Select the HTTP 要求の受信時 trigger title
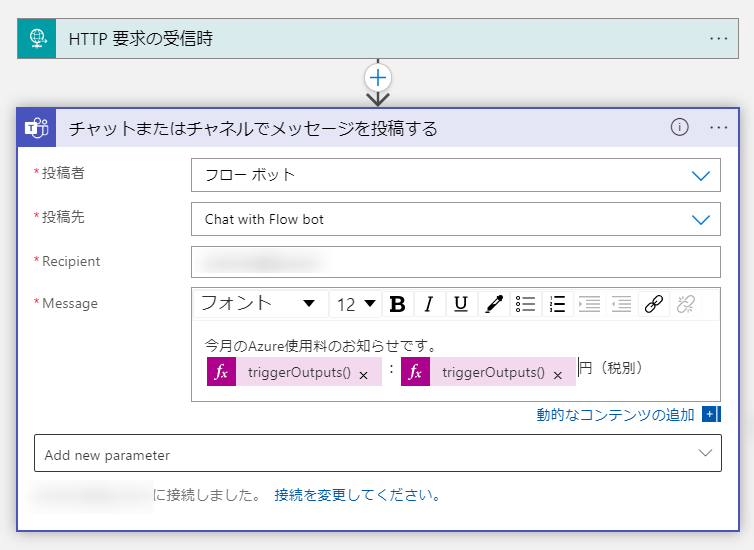The width and height of the screenshot is (754, 550). tap(141, 38)
